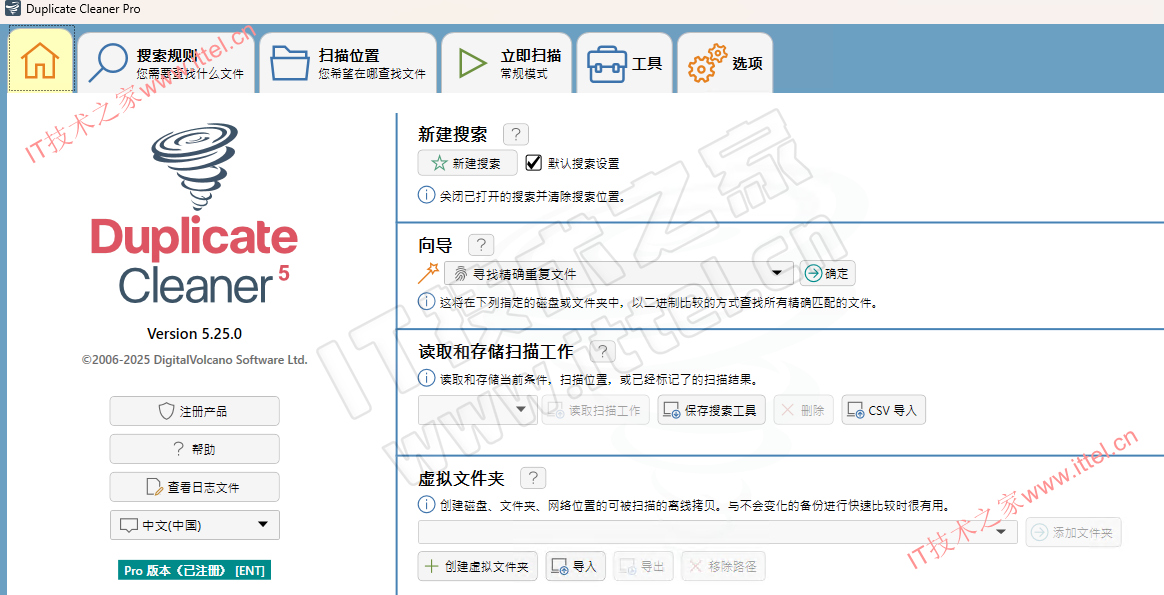Viewport: 1164px width, 595px height.
Task: Click the 导出 button
Action: pyautogui.click(x=643, y=567)
